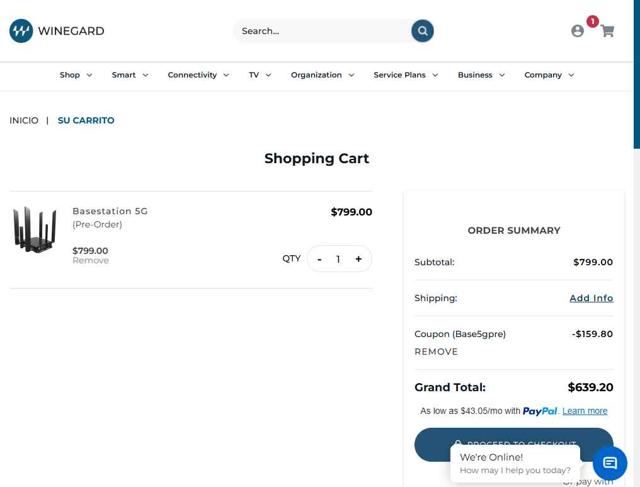Expand the Service Plans menu
This screenshot has height=487, width=640.
[406, 75]
